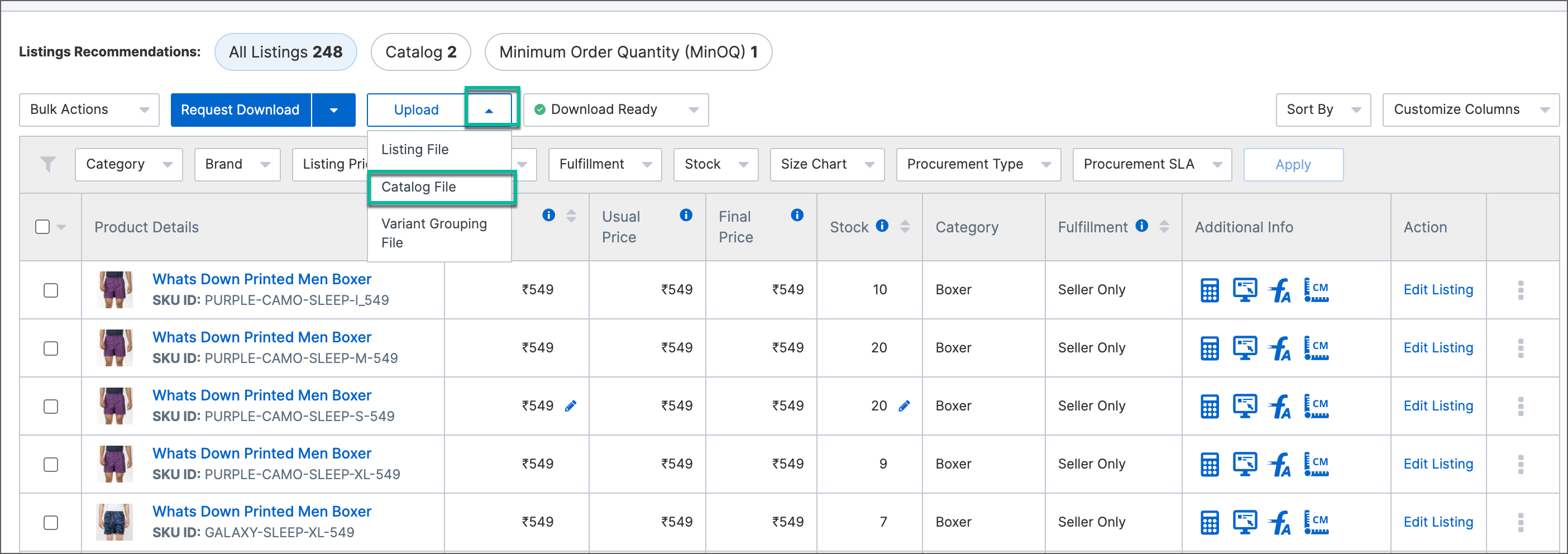Expand Request Download arrow button
Viewport: 1568px width, 554px height.
pyautogui.click(x=333, y=110)
